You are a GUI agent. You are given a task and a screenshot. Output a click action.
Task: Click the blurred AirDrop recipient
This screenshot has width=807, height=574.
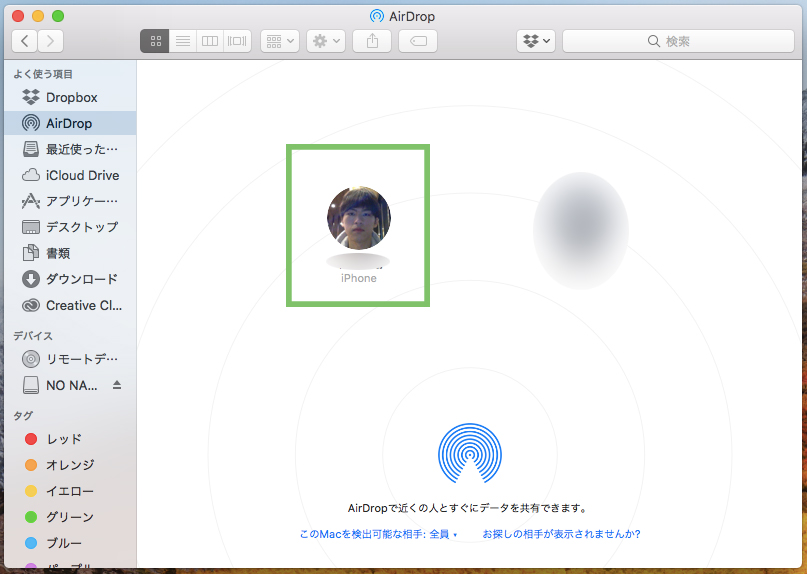point(581,231)
